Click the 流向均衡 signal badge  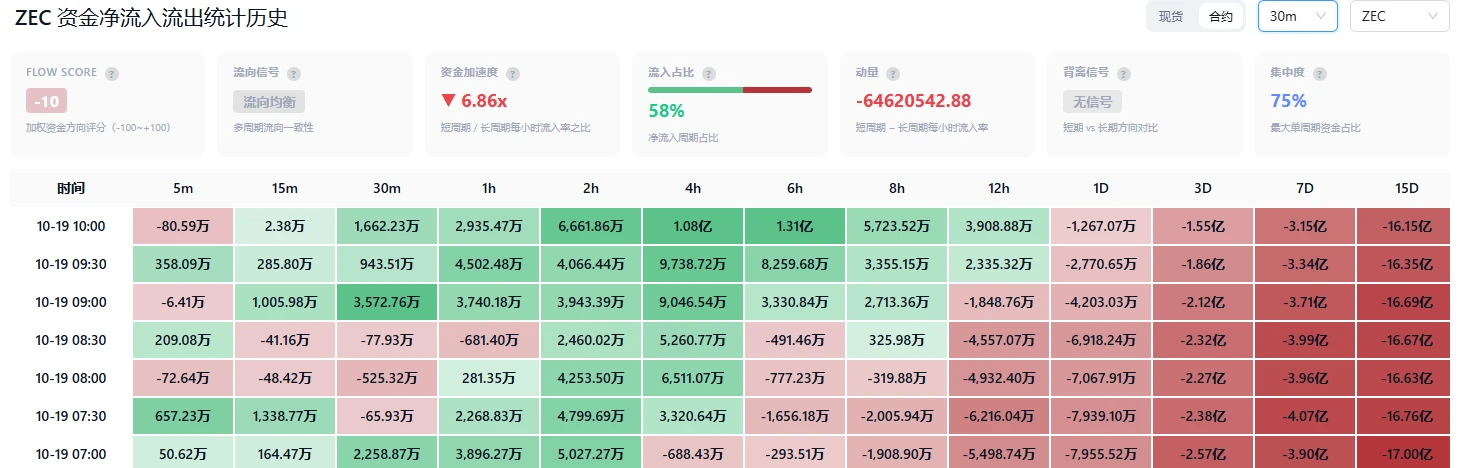tap(269, 101)
